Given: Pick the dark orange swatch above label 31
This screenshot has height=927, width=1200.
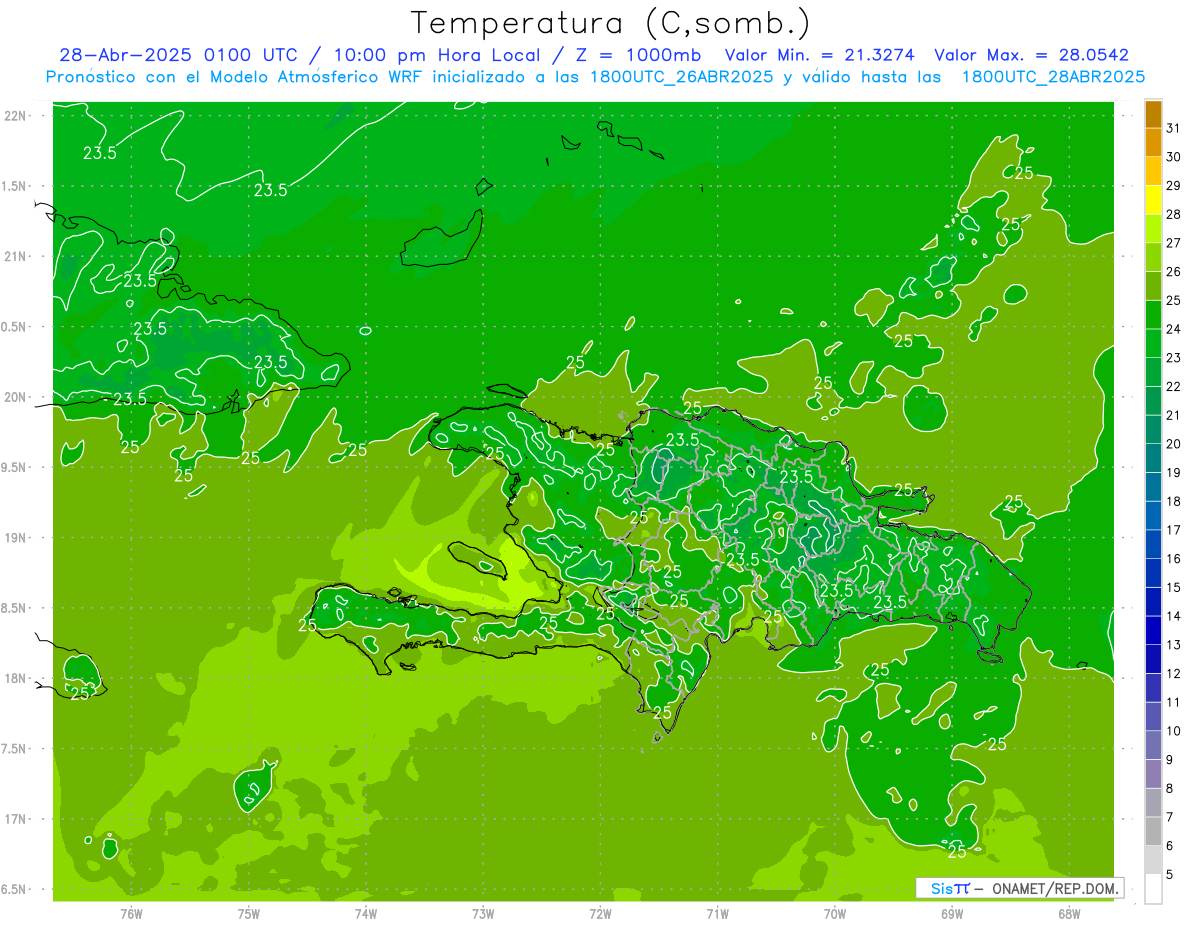Looking at the screenshot, I should coord(1153,114).
